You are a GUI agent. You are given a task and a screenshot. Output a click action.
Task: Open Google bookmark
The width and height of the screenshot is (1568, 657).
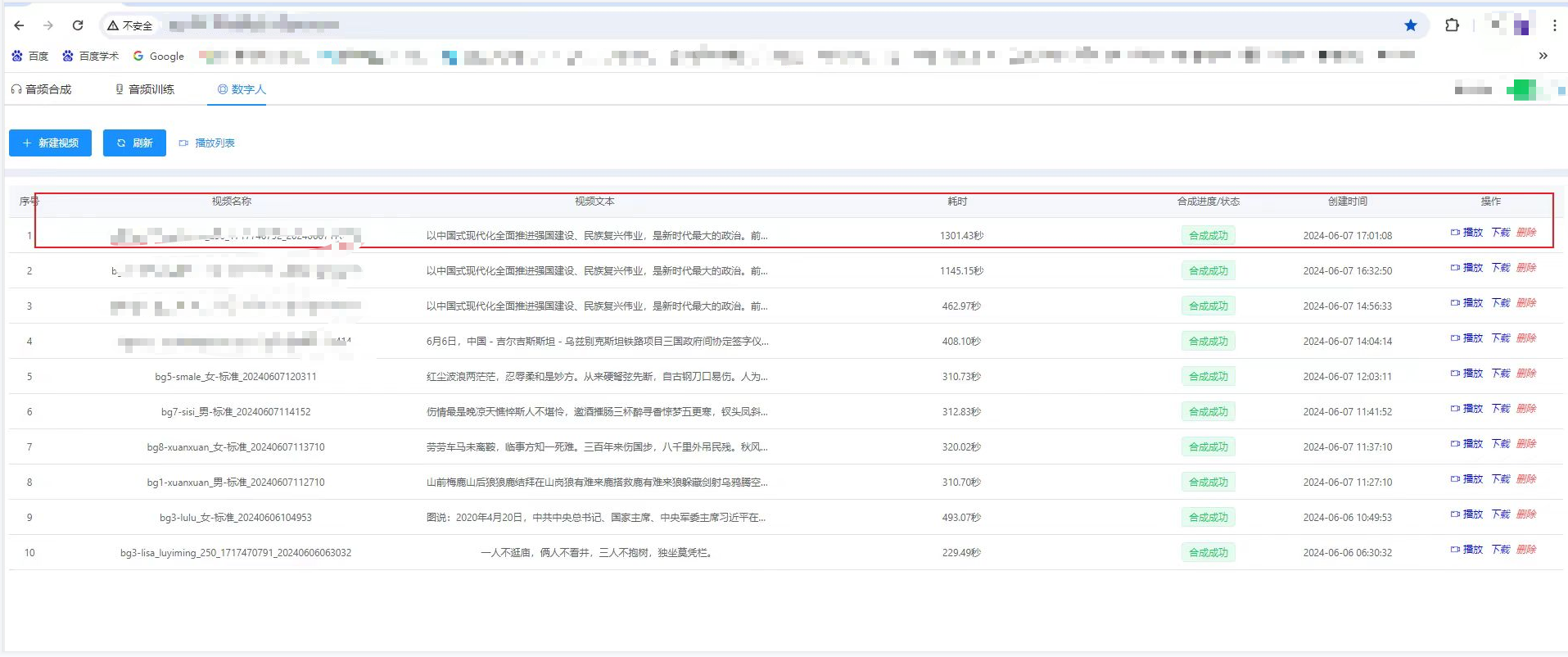tap(159, 56)
